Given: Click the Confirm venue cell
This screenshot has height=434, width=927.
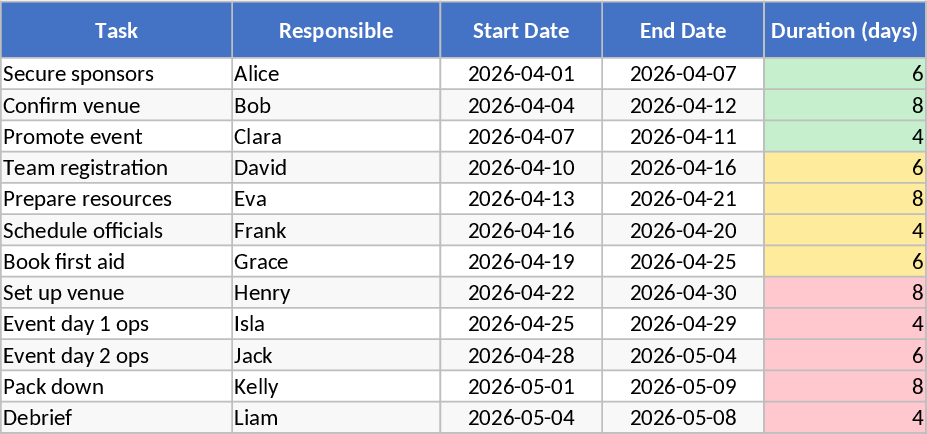Looking at the screenshot, I should coord(116,105).
